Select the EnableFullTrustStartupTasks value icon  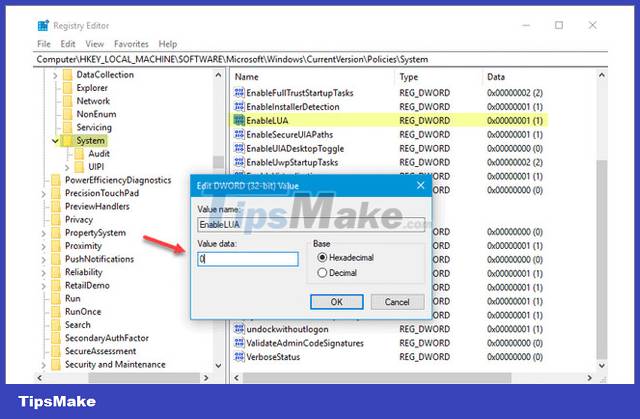pos(239,93)
